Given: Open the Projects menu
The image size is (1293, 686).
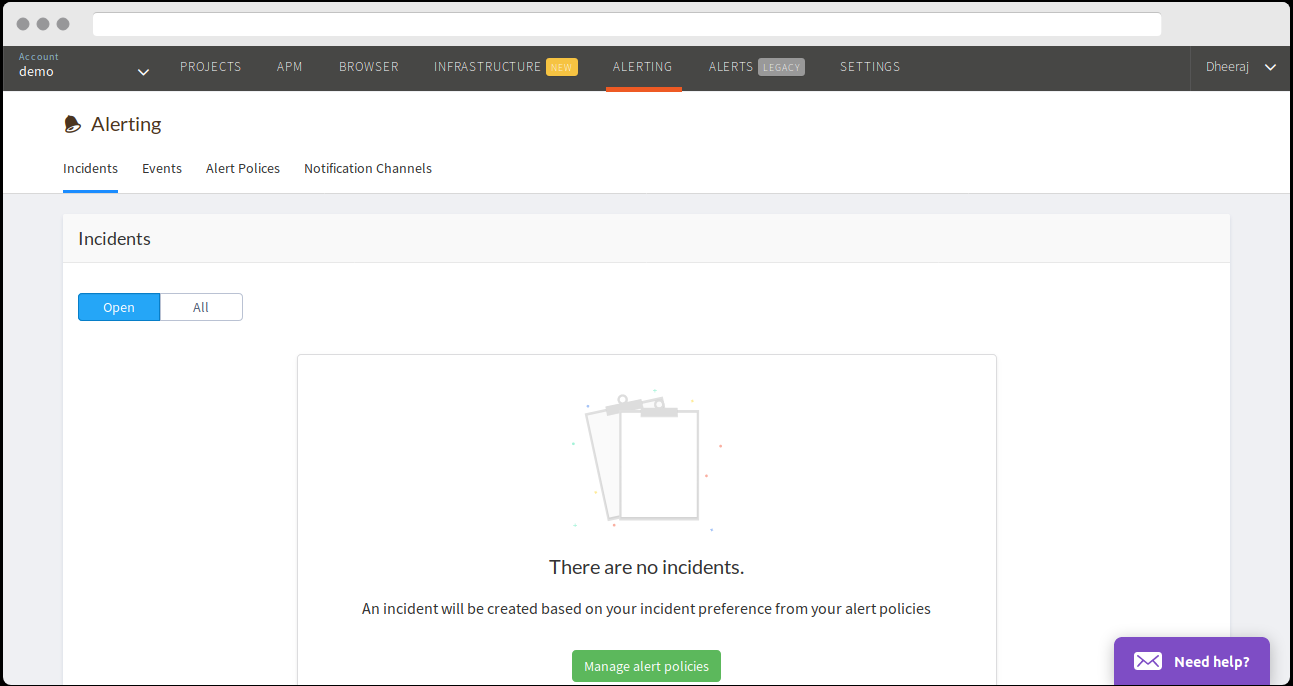Looking at the screenshot, I should pos(211,67).
